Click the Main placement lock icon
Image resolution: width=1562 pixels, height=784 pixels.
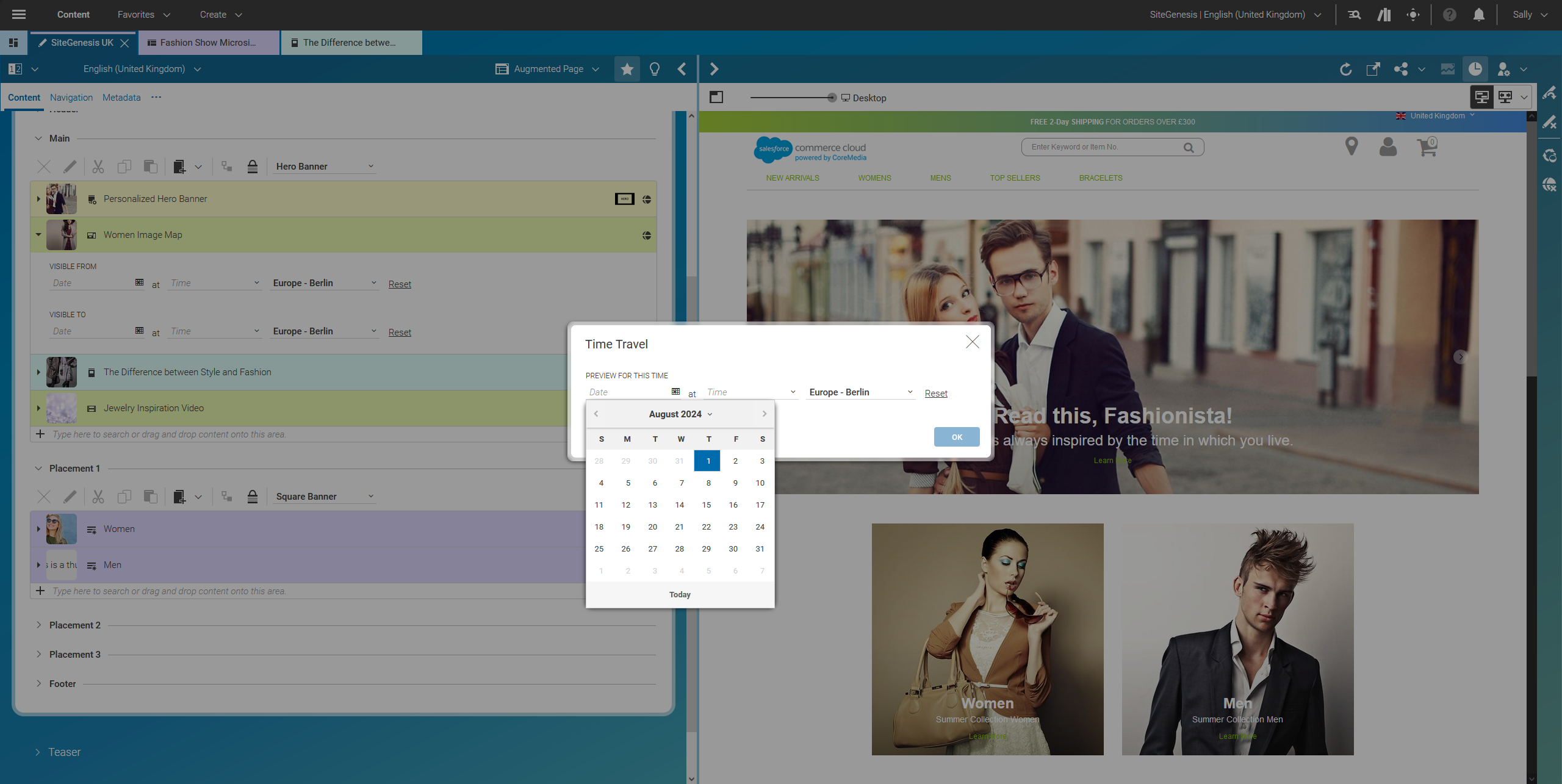[x=253, y=167]
